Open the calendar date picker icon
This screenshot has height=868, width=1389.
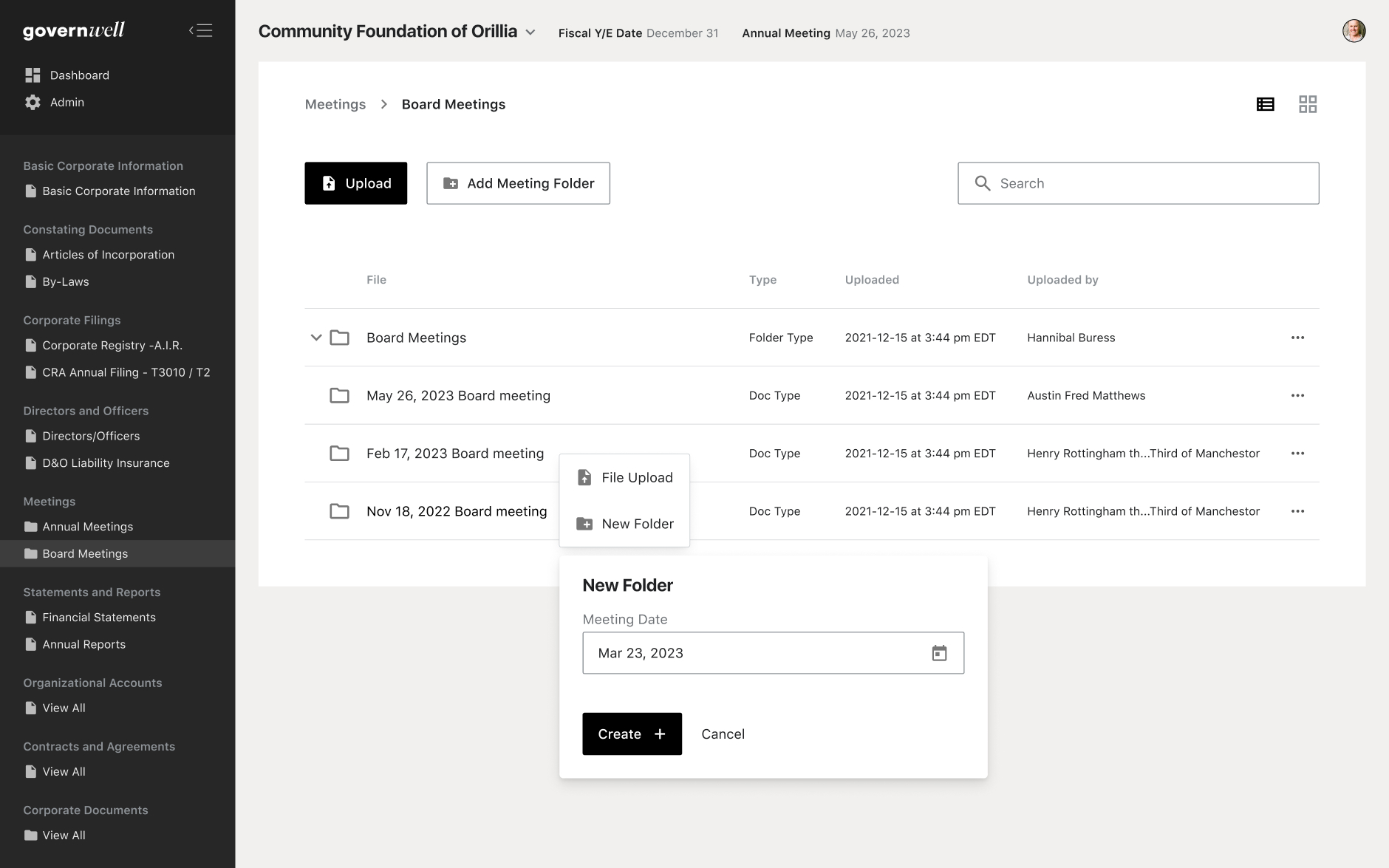pos(938,653)
